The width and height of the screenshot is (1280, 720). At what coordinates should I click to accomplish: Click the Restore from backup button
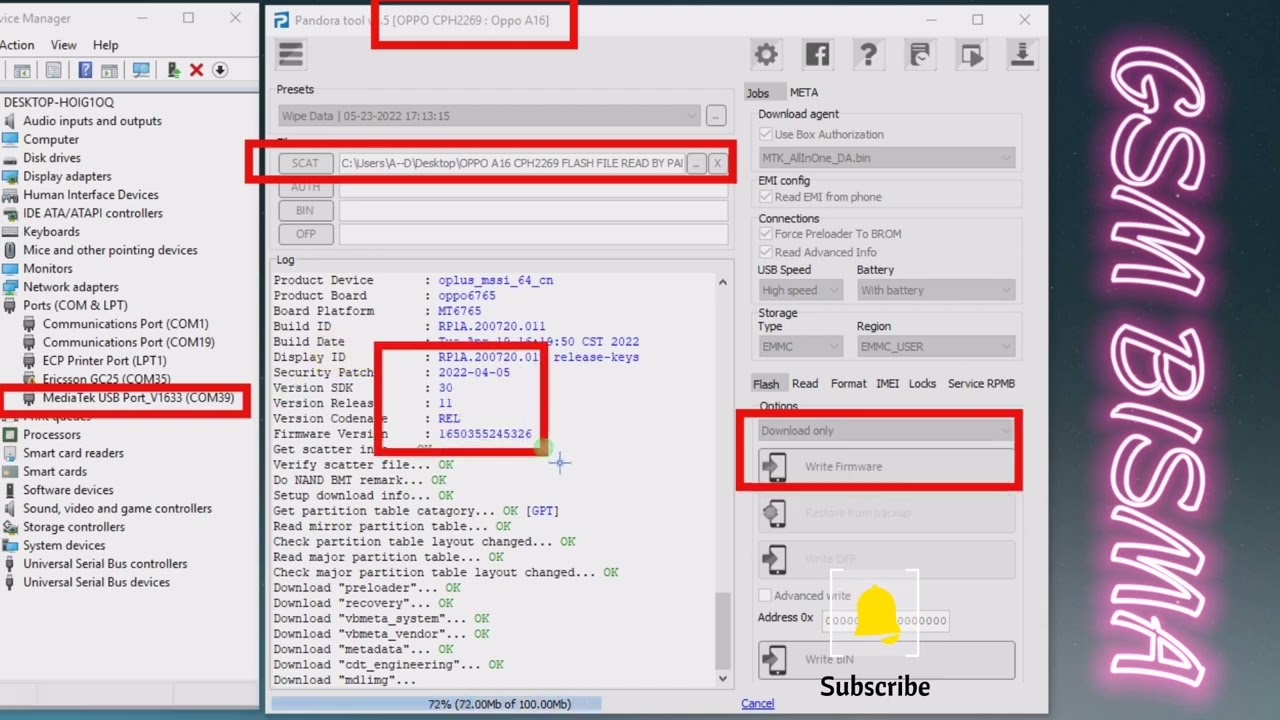click(886, 513)
